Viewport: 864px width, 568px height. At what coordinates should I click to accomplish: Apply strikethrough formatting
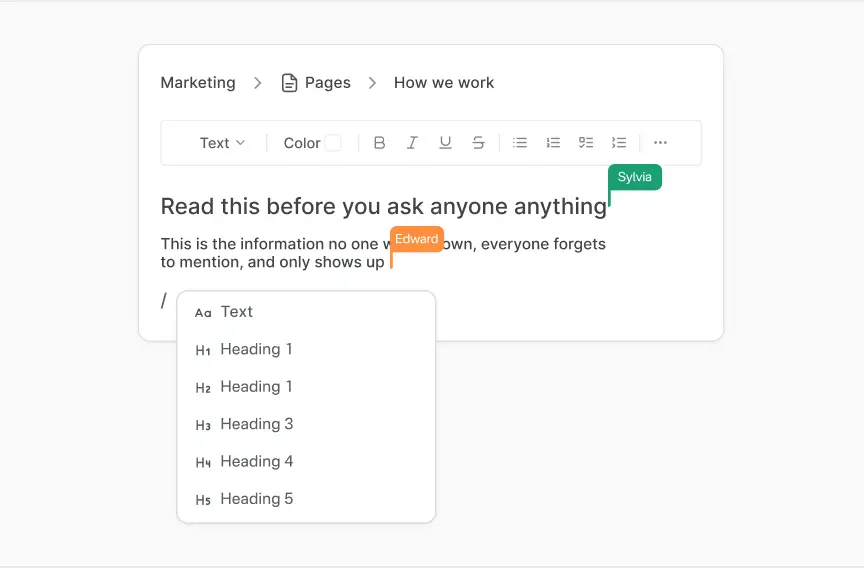478,143
